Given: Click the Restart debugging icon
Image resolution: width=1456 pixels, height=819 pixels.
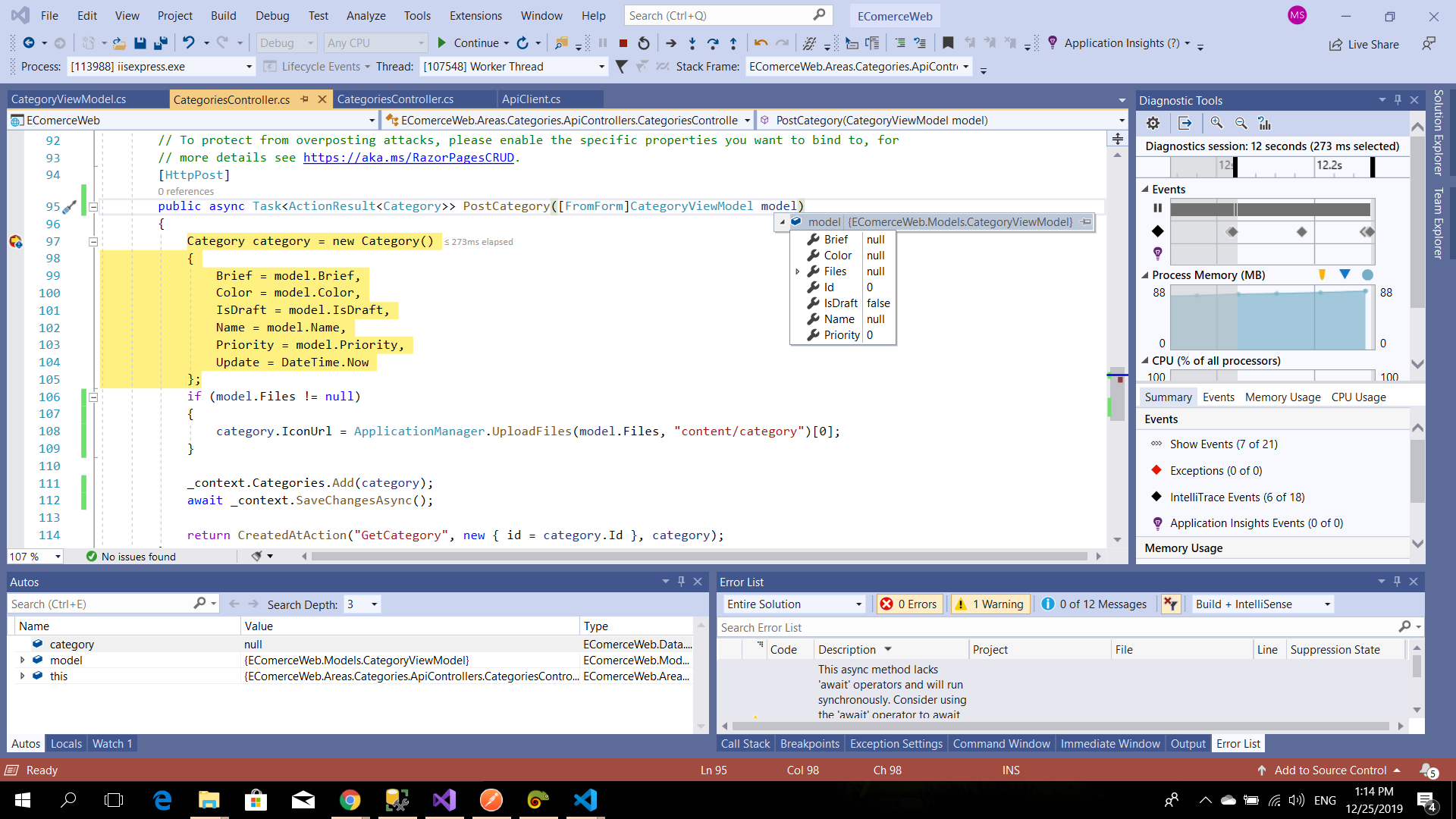Looking at the screenshot, I should 644,43.
